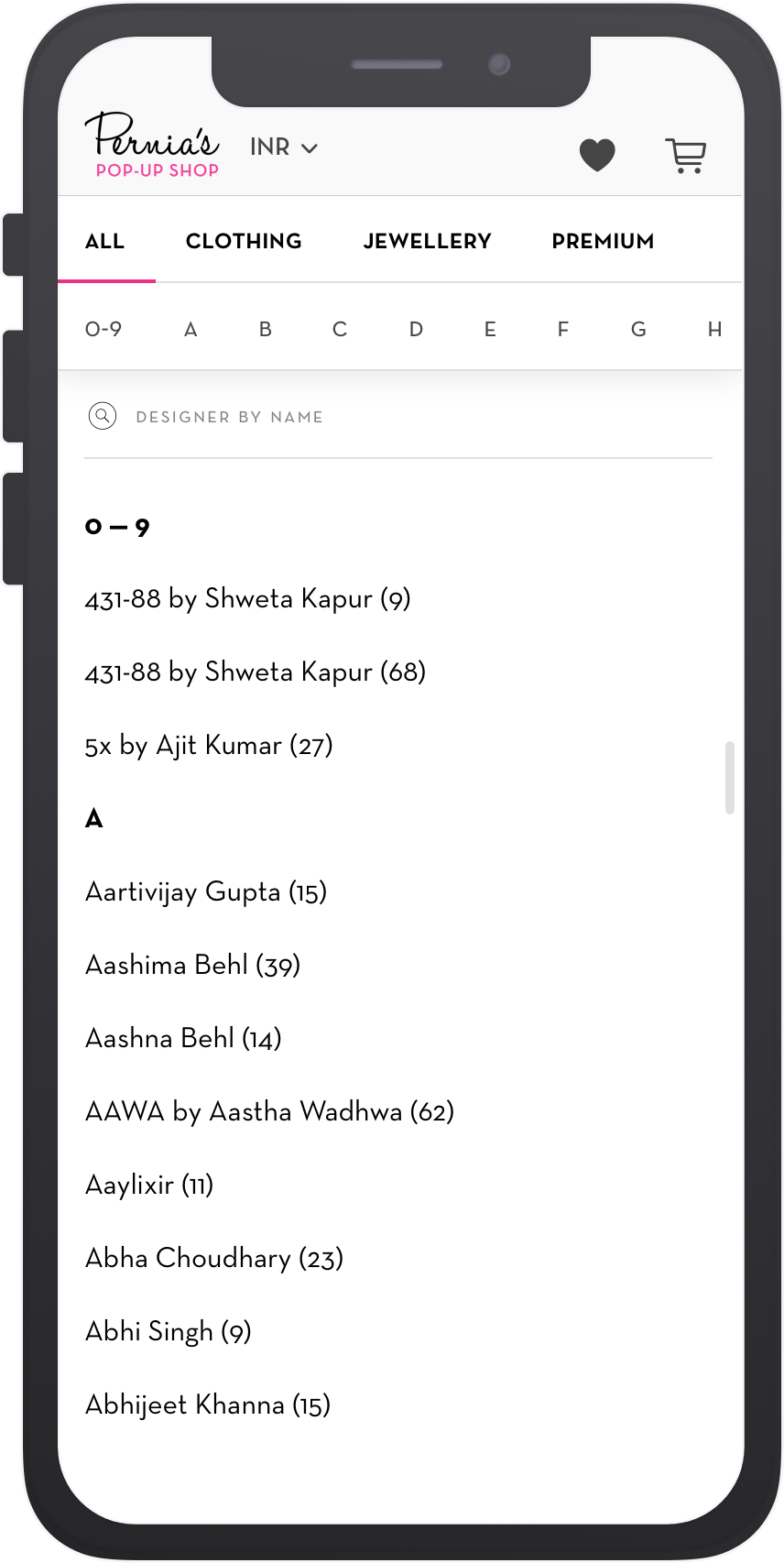Click the page scrollbar thumb
The width and height of the screenshot is (784, 1563).
pos(730,778)
